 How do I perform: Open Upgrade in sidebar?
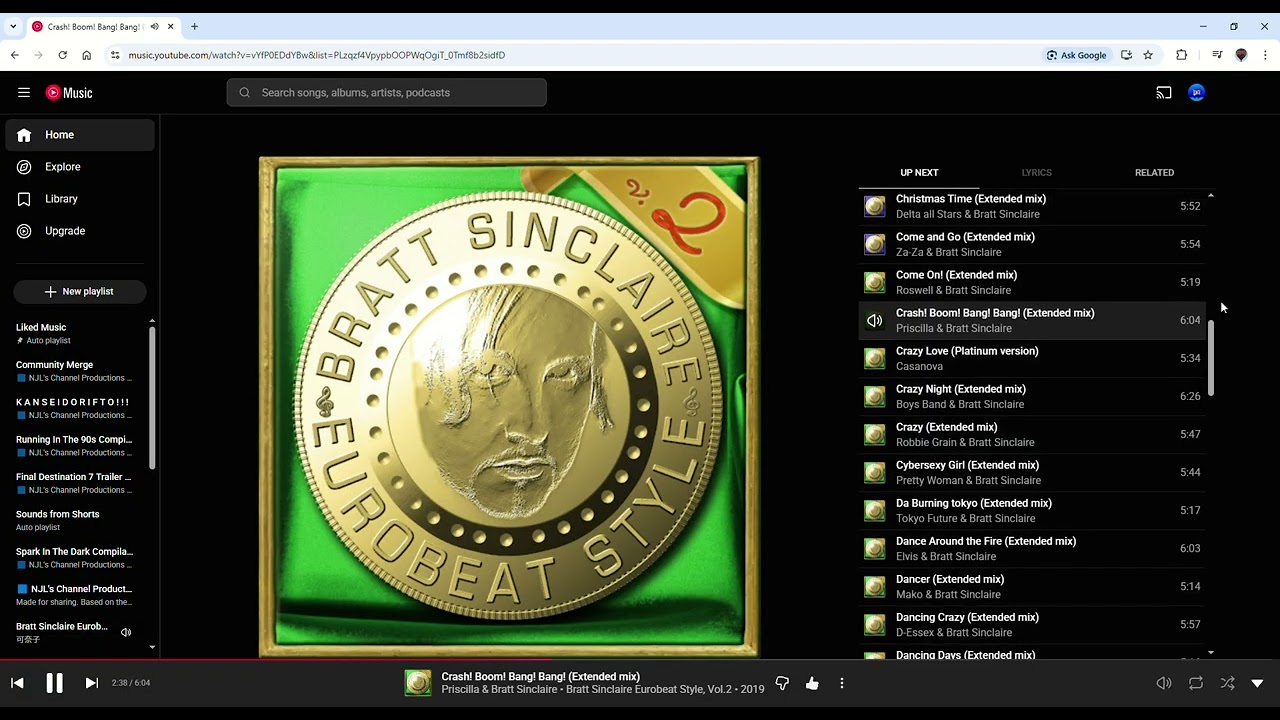coord(80,231)
